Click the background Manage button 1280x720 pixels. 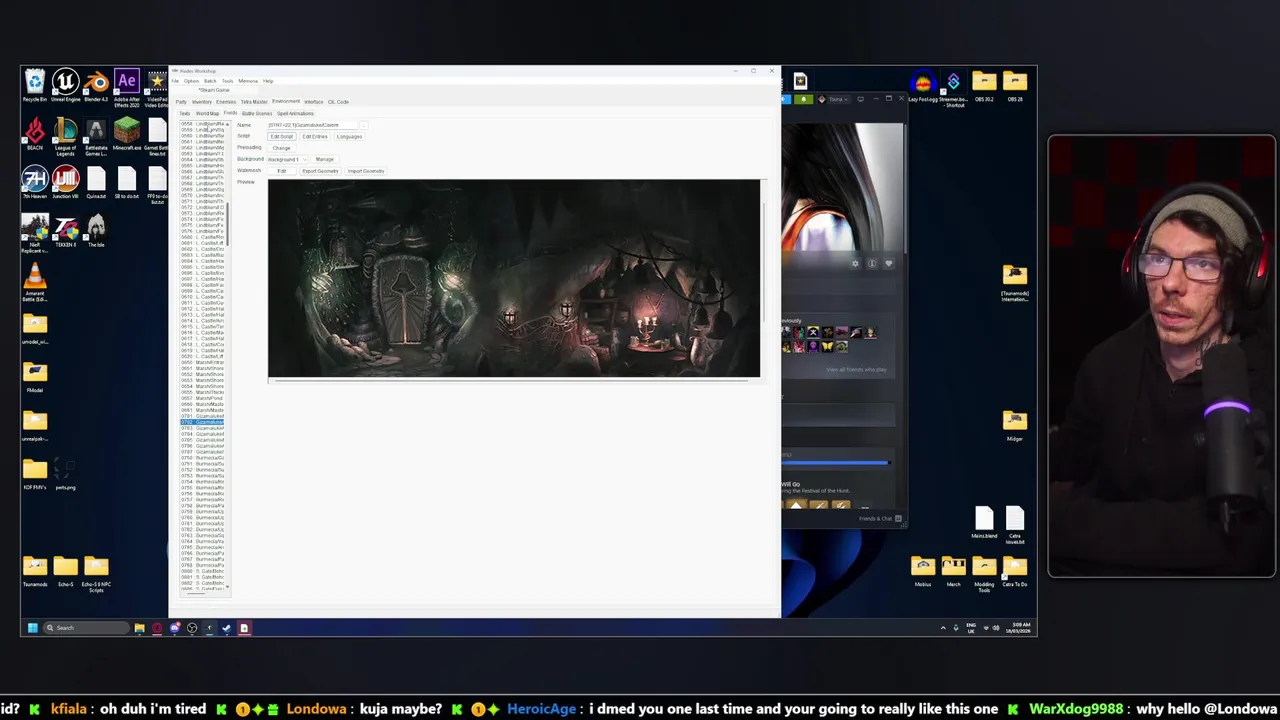[x=325, y=160]
